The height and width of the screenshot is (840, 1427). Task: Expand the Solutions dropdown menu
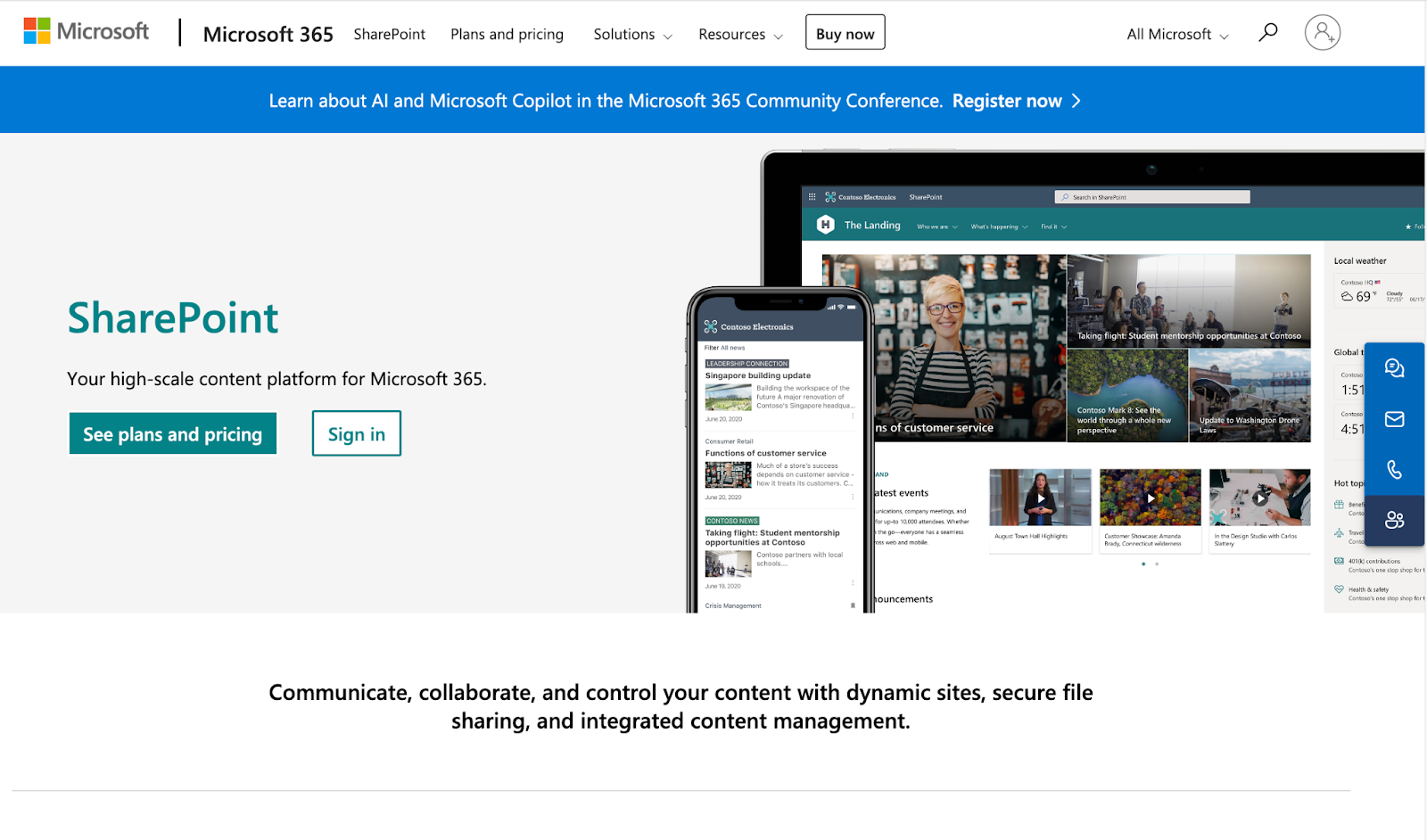632,35
